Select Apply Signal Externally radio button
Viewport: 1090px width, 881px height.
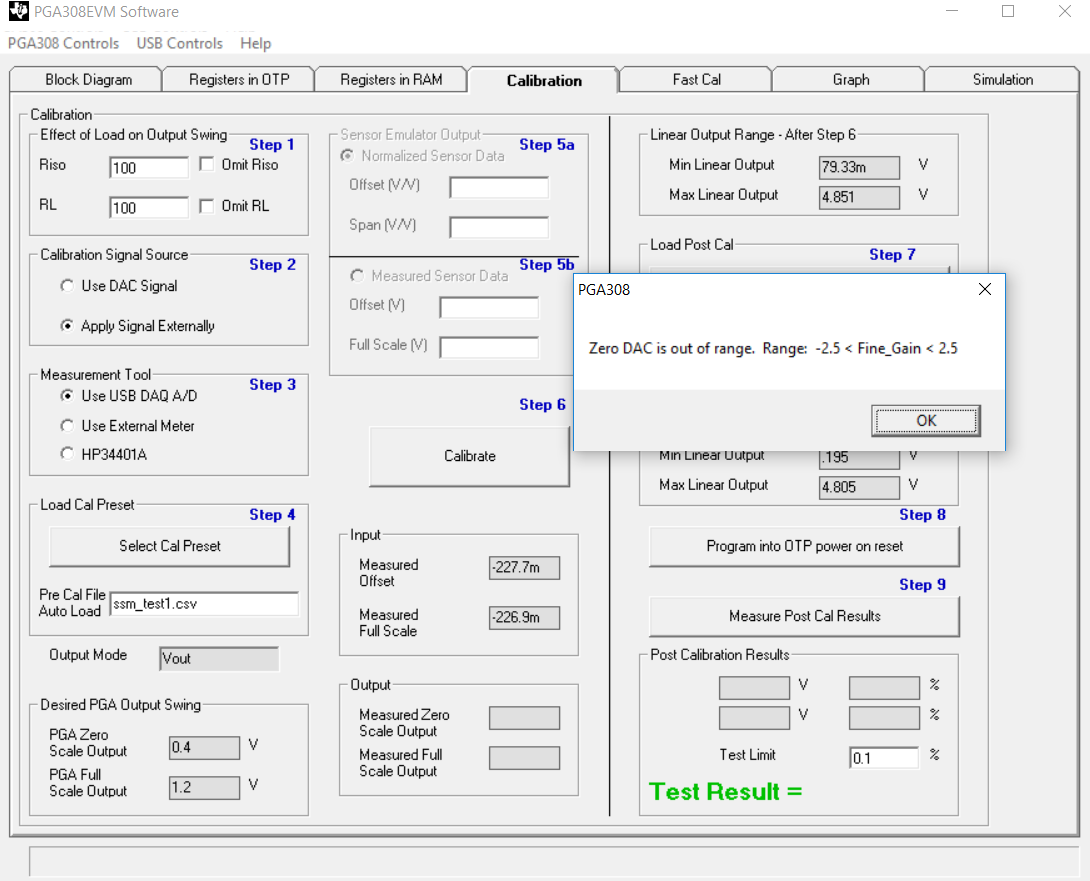(67, 325)
